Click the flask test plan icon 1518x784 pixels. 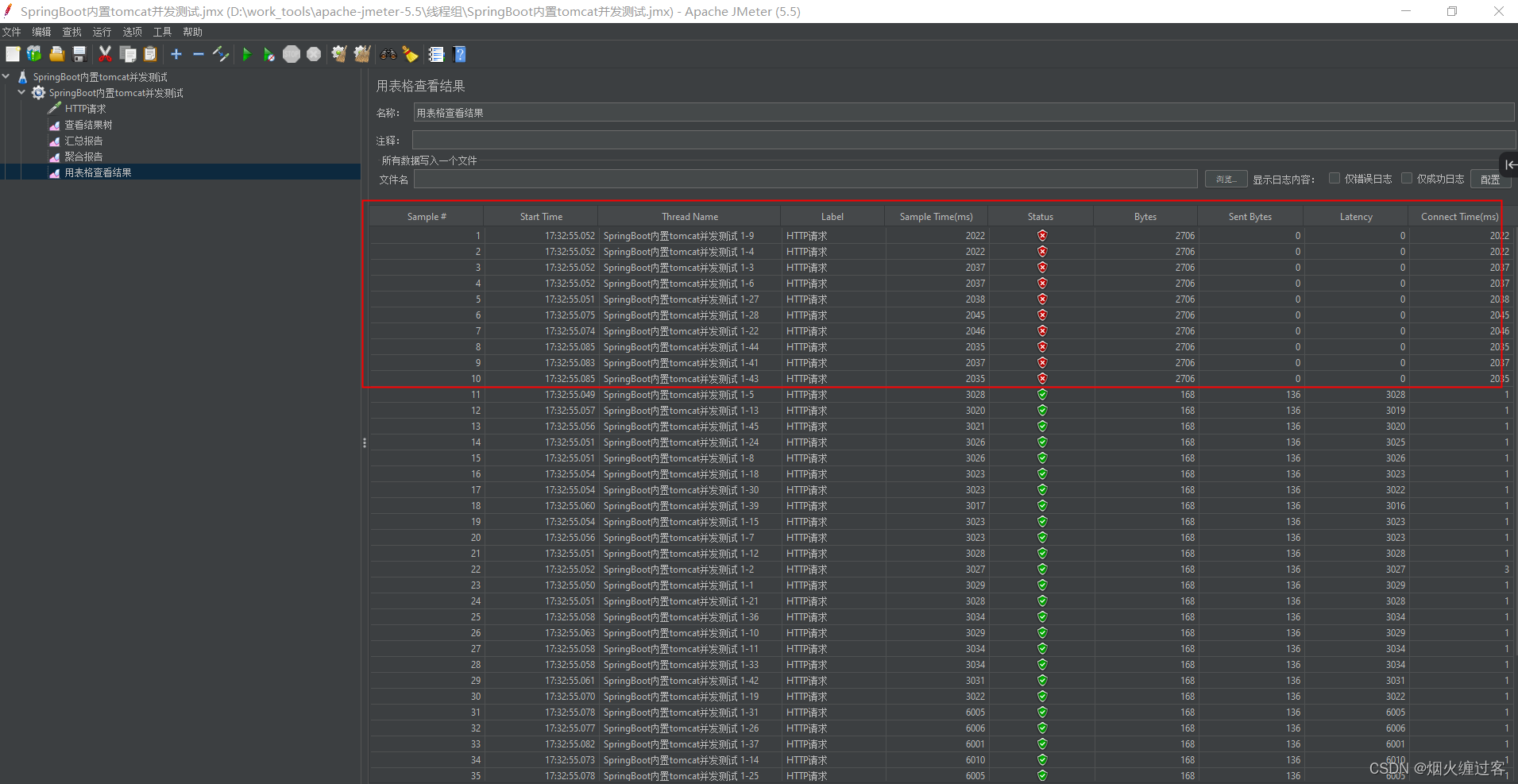pyautogui.click(x=22, y=77)
